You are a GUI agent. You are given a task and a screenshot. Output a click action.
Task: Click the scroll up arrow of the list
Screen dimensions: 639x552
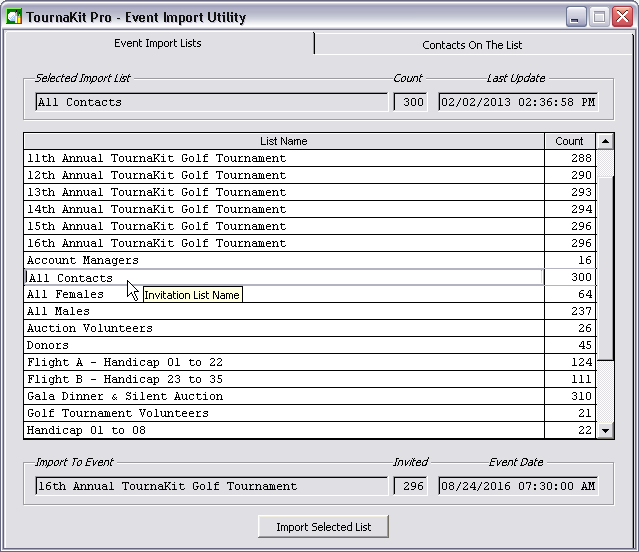pyautogui.click(x=605, y=141)
